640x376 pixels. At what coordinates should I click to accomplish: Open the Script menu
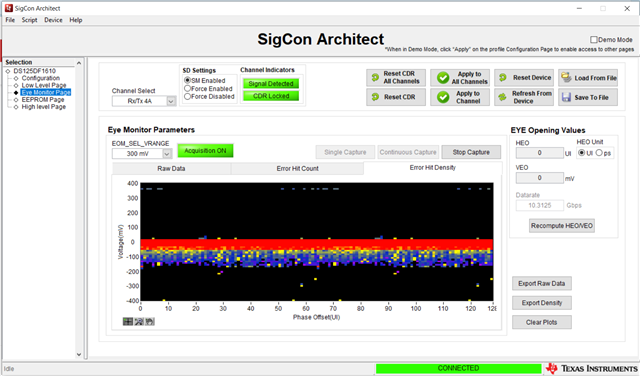tap(29, 20)
